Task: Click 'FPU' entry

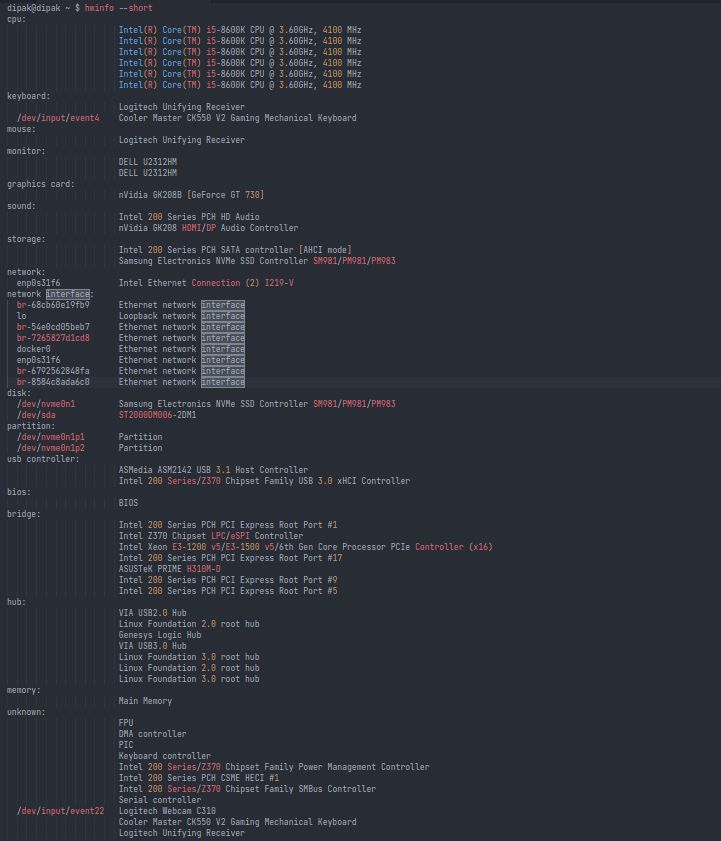Action: [x=126, y=723]
